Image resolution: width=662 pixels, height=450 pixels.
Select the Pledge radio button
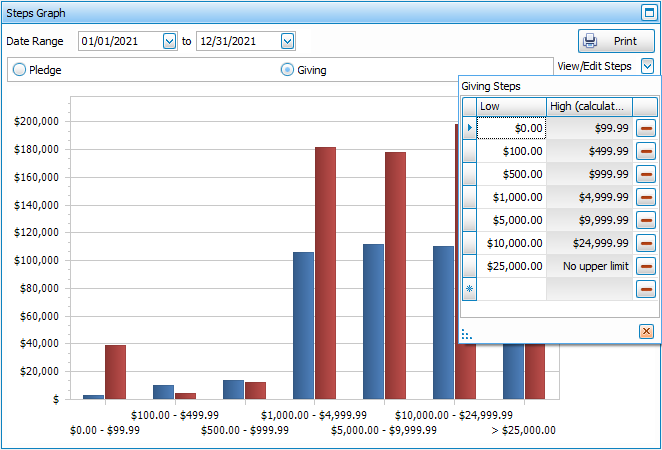coord(19,70)
